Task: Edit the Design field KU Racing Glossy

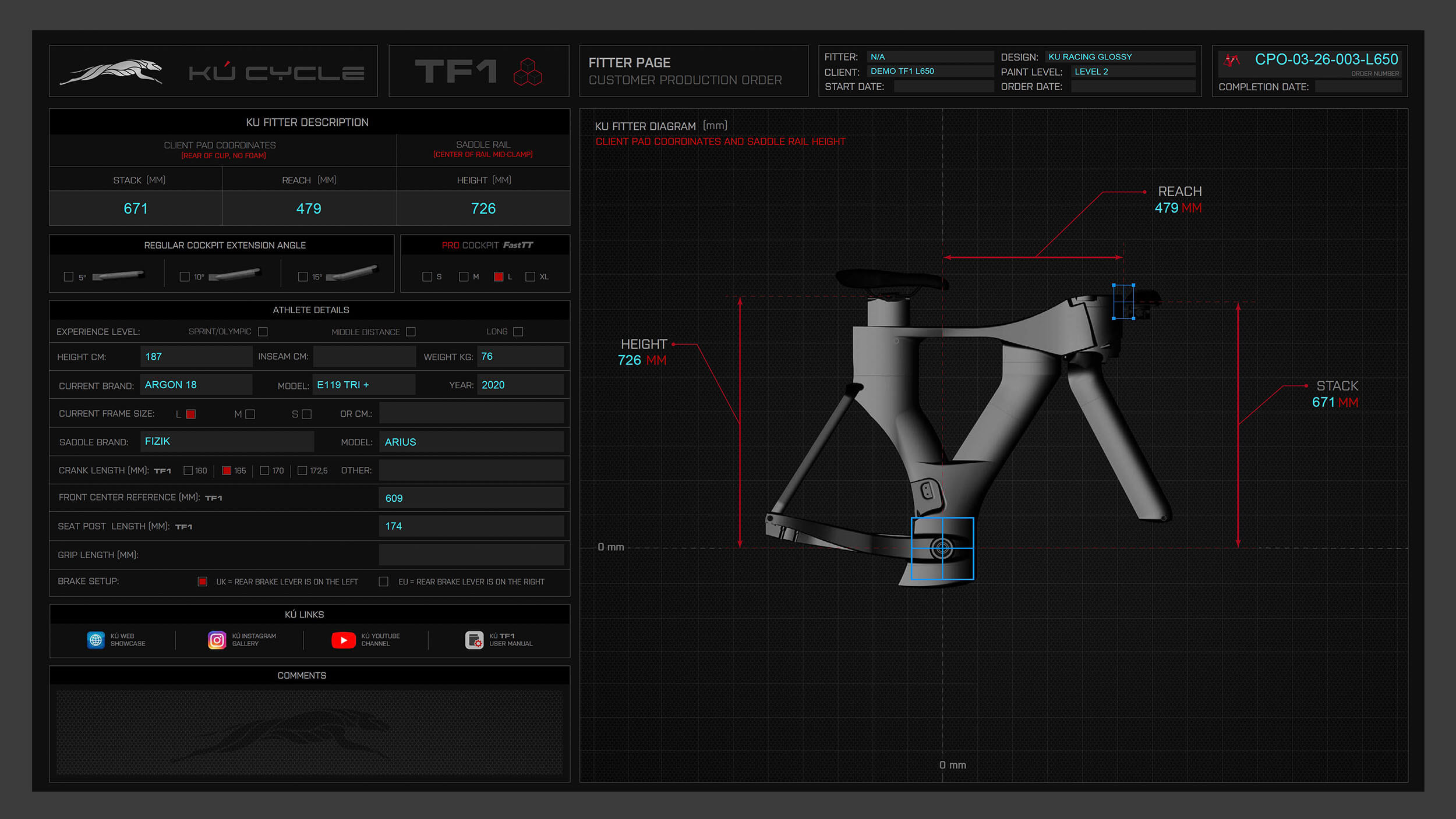Action: [x=1120, y=57]
